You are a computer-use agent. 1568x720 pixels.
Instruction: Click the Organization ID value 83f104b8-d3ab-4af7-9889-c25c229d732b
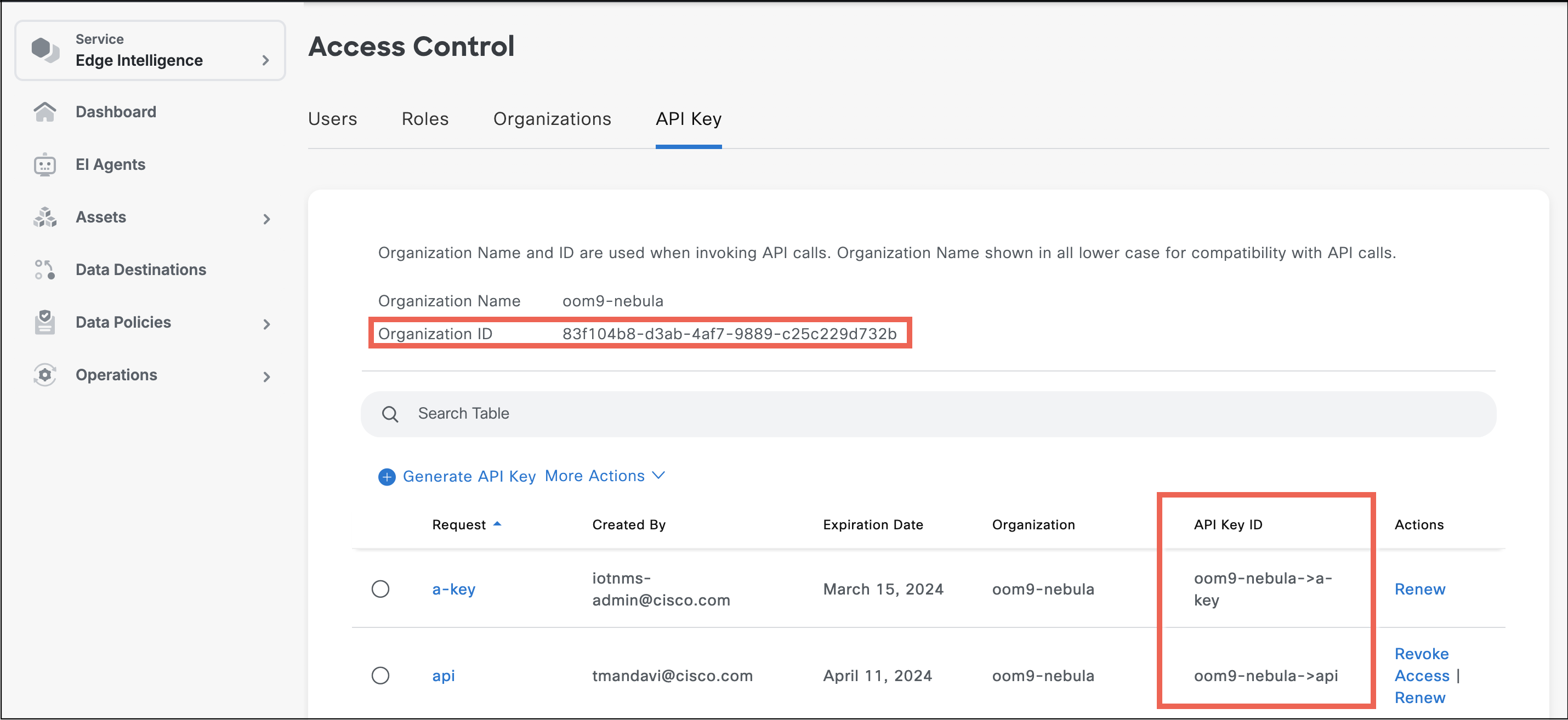729,334
